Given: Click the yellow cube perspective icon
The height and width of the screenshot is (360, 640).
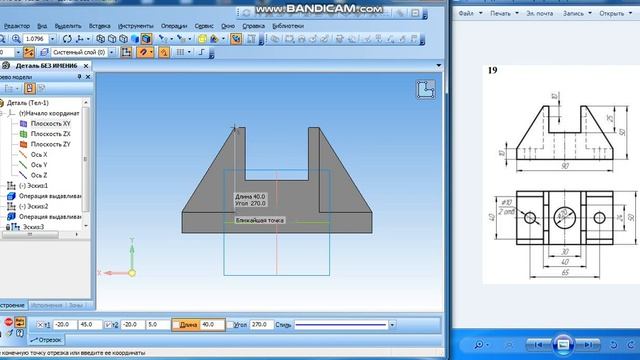Looking at the screenshot, I should (x=202, y=39).
